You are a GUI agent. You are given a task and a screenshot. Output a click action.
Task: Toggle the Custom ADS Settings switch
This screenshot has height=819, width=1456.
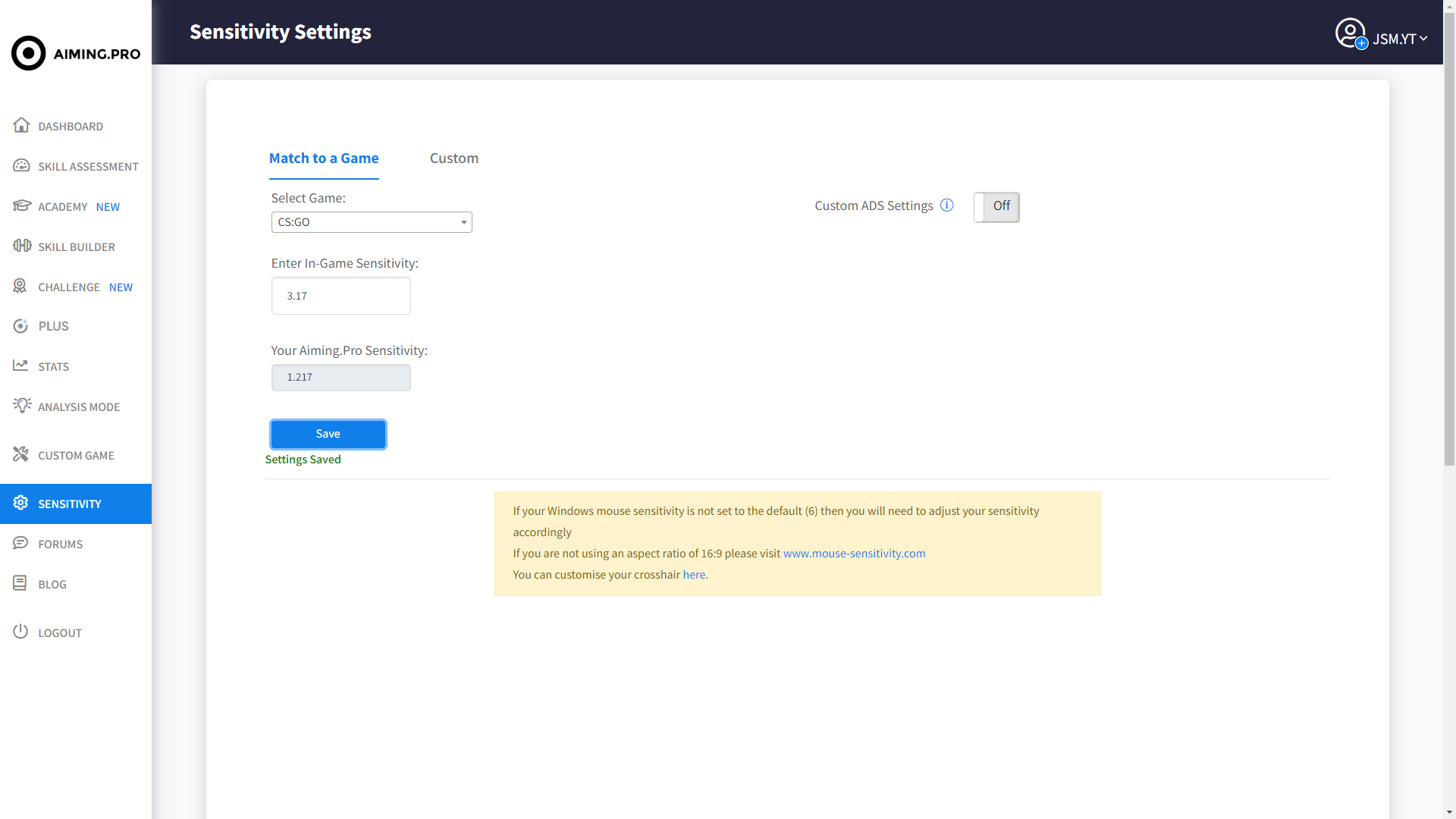pos(996,207)
